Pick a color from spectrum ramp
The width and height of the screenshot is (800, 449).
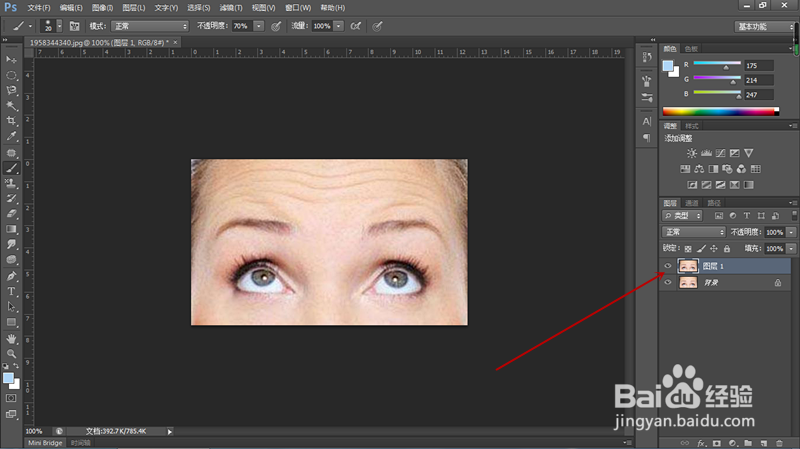720,112
